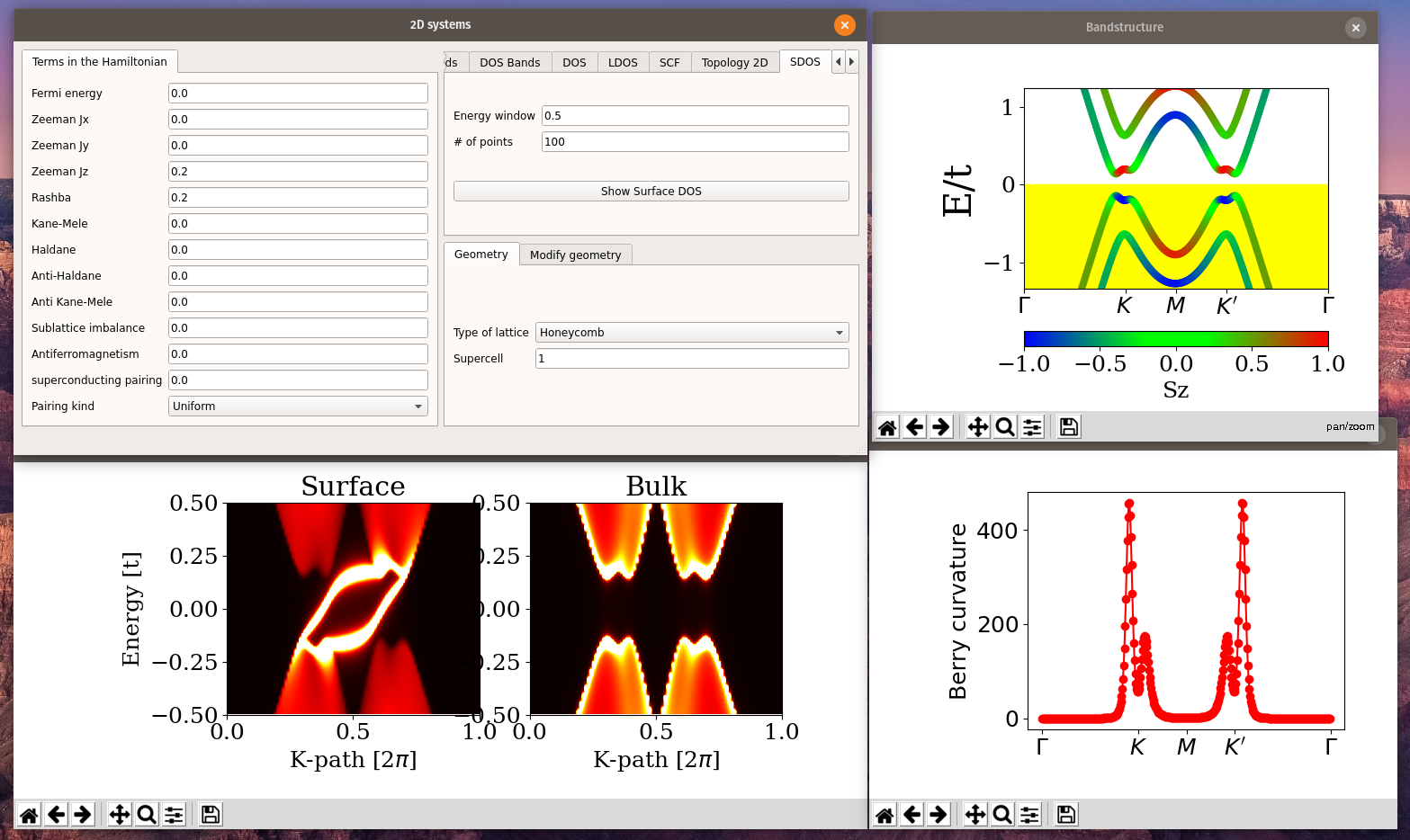Enable Pan tool in Berry curvature toolbar
This screenshot has height=840, width=1410.
[975, 815]
